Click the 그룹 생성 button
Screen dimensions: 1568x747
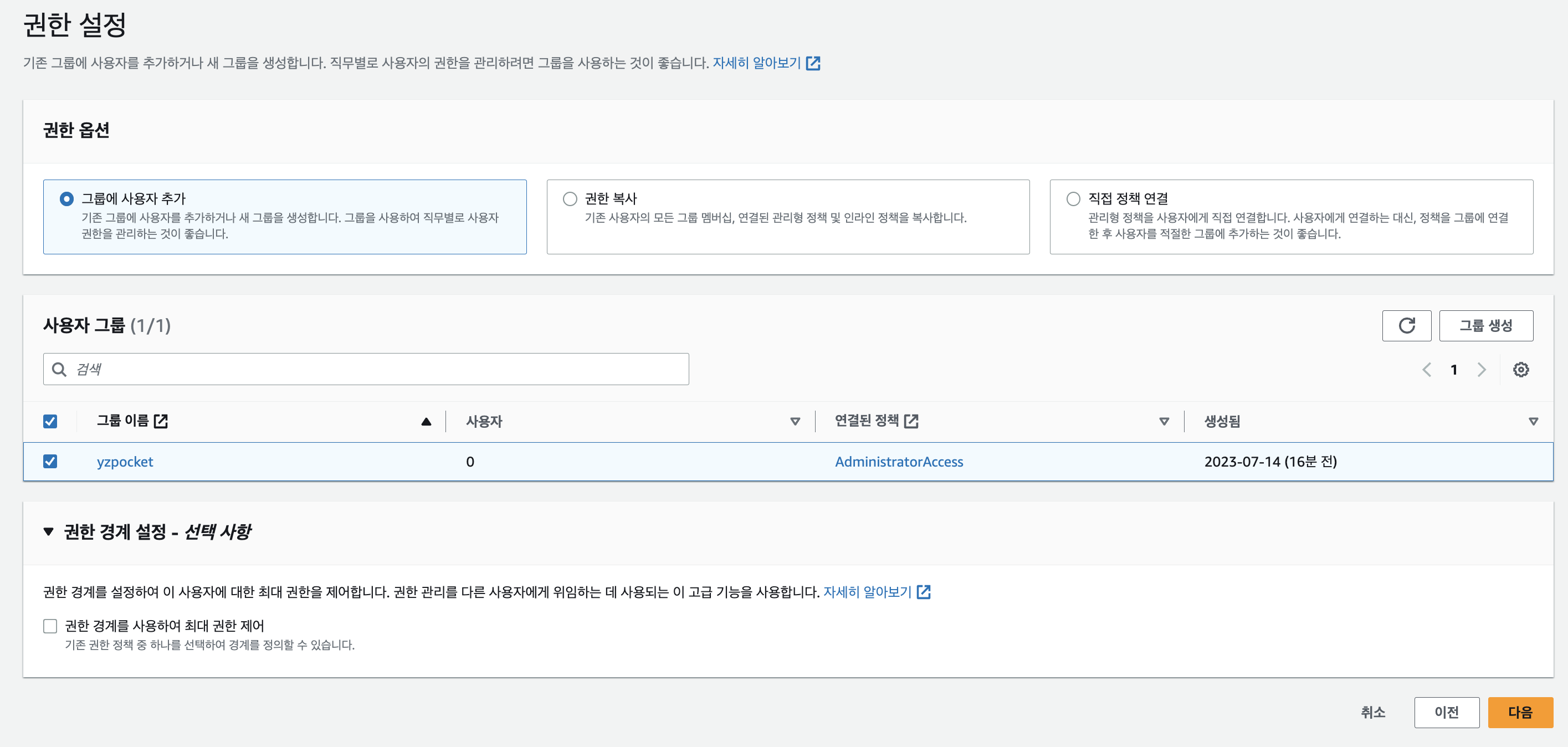click(x=1485, y=326)
